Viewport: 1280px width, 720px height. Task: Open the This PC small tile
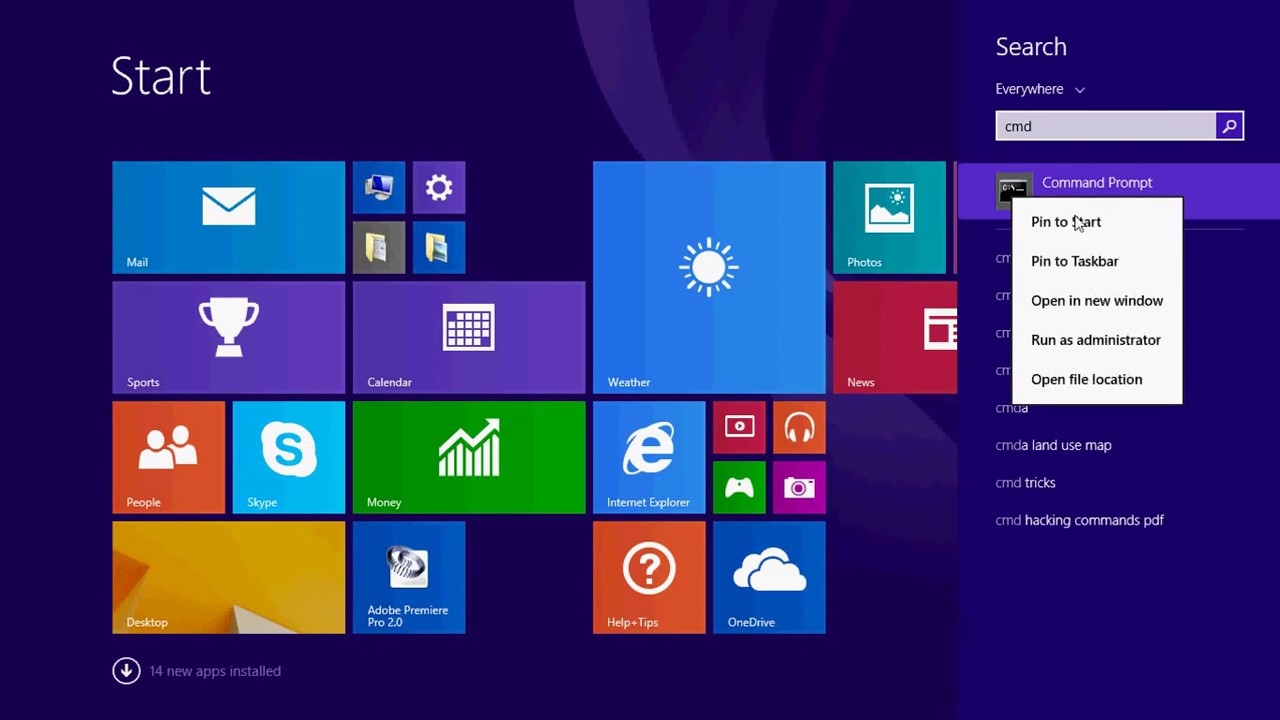click(x=379, y=187)
